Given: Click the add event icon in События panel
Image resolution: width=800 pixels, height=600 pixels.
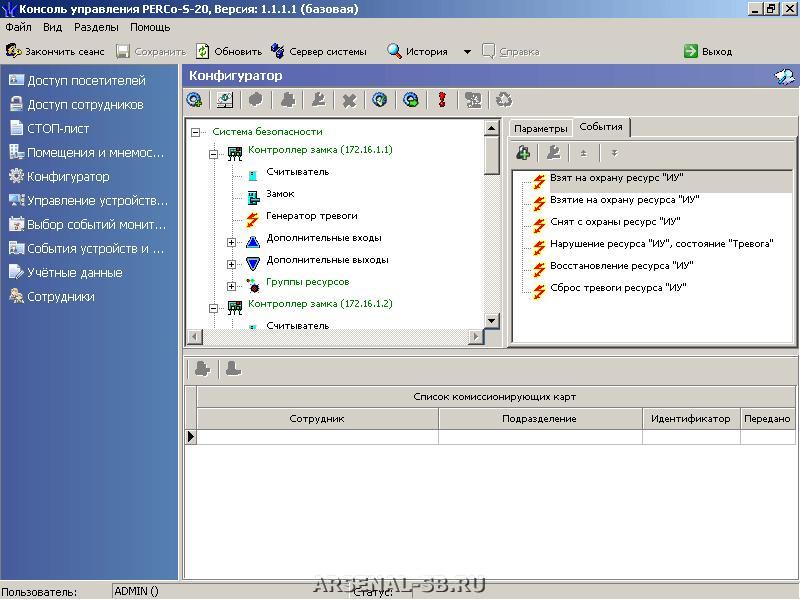Looking at the screenshot, I should click(523, 153).
